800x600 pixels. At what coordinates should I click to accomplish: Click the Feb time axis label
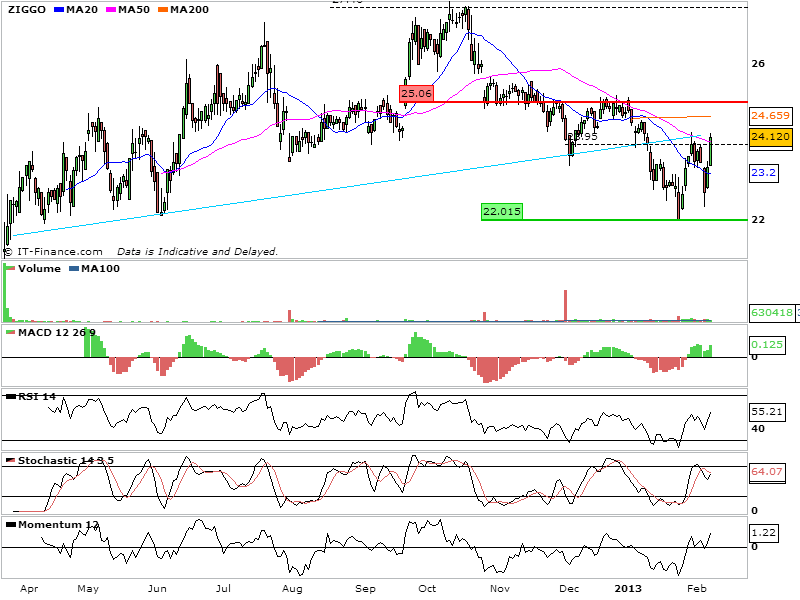697,589
